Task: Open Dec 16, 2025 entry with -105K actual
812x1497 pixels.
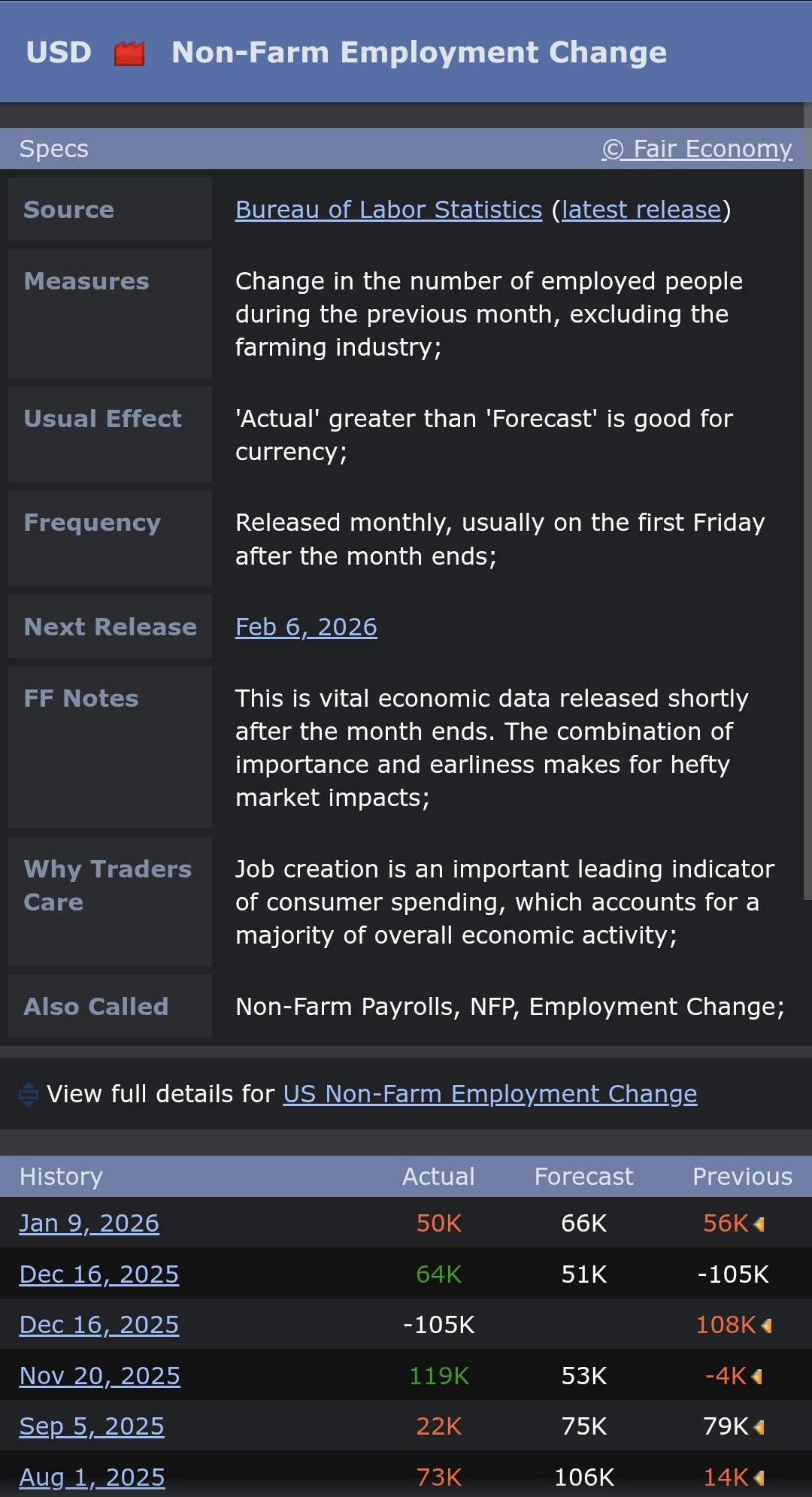Action: pos(98,1325)
